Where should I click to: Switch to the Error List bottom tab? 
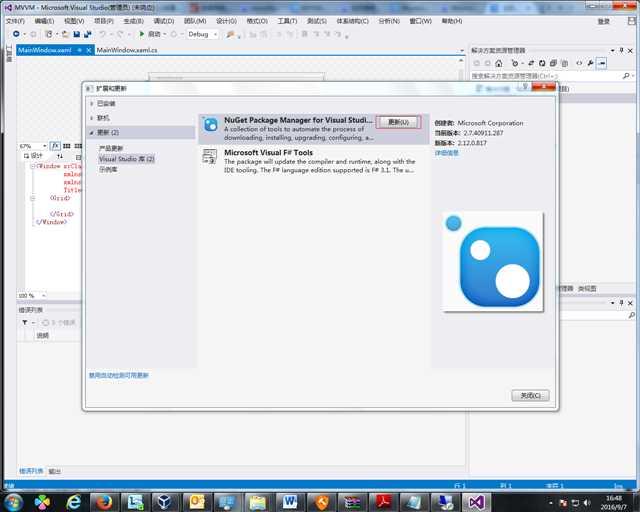point(31,471)
